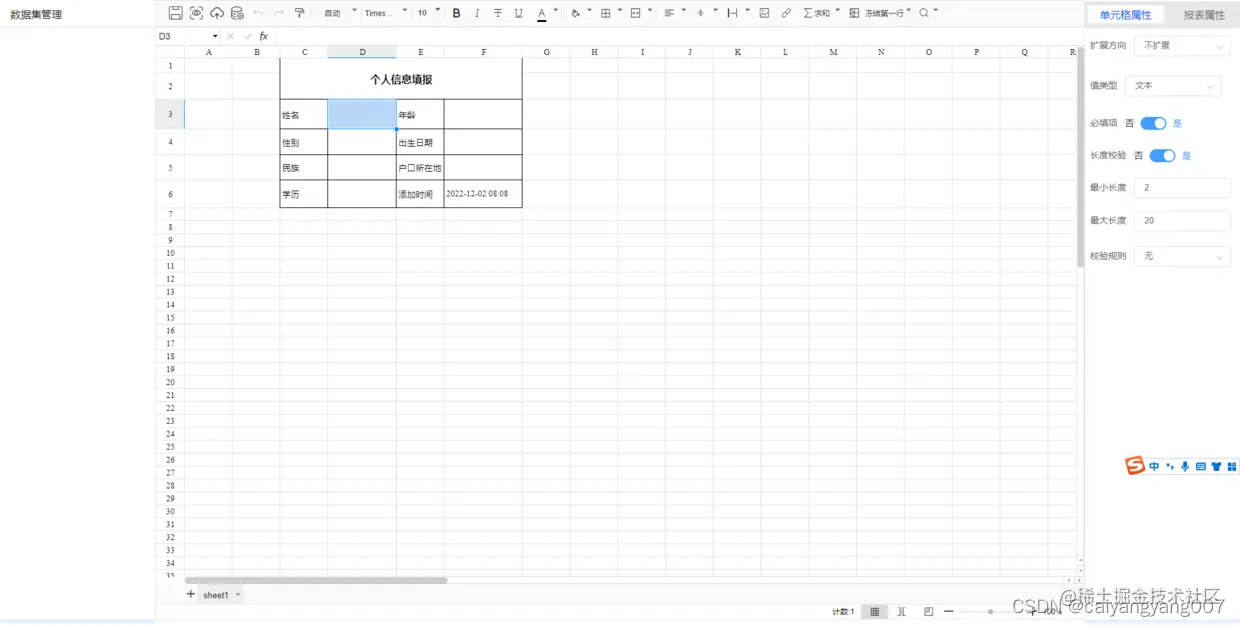Select the 姓名 cell
The image size is (1240, 626).
pyautogui.click(x=304, y=115)
